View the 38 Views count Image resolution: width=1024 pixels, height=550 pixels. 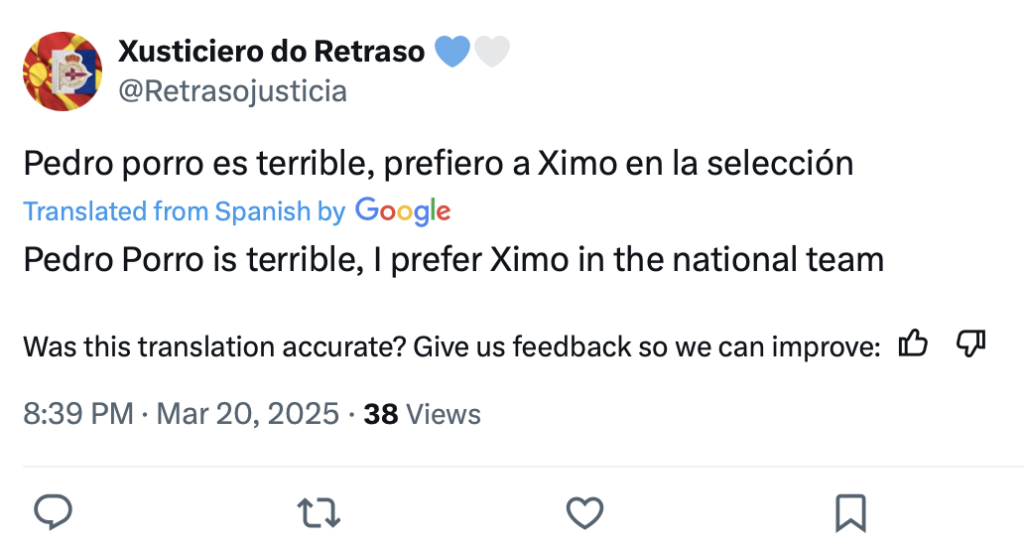(x=422, y=414)
